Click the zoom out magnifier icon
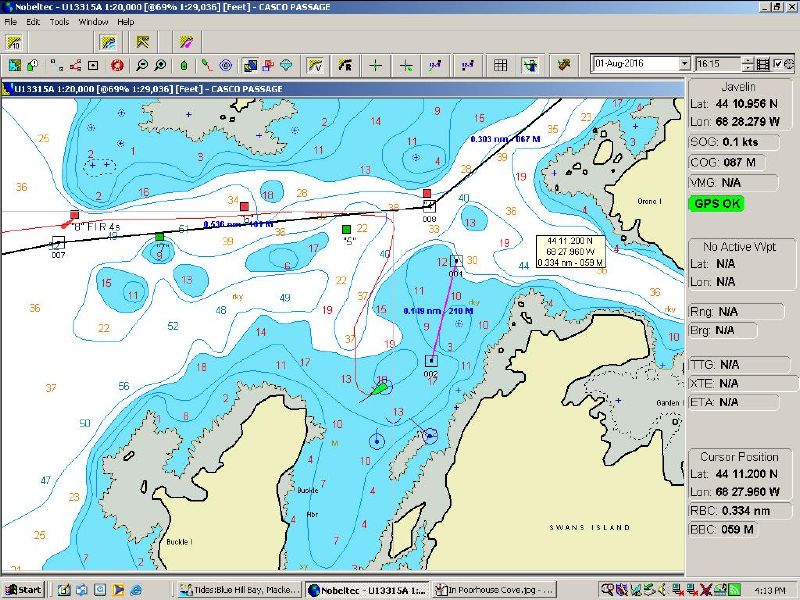This screenshot has height=600, width=800. tap(142, 65)
